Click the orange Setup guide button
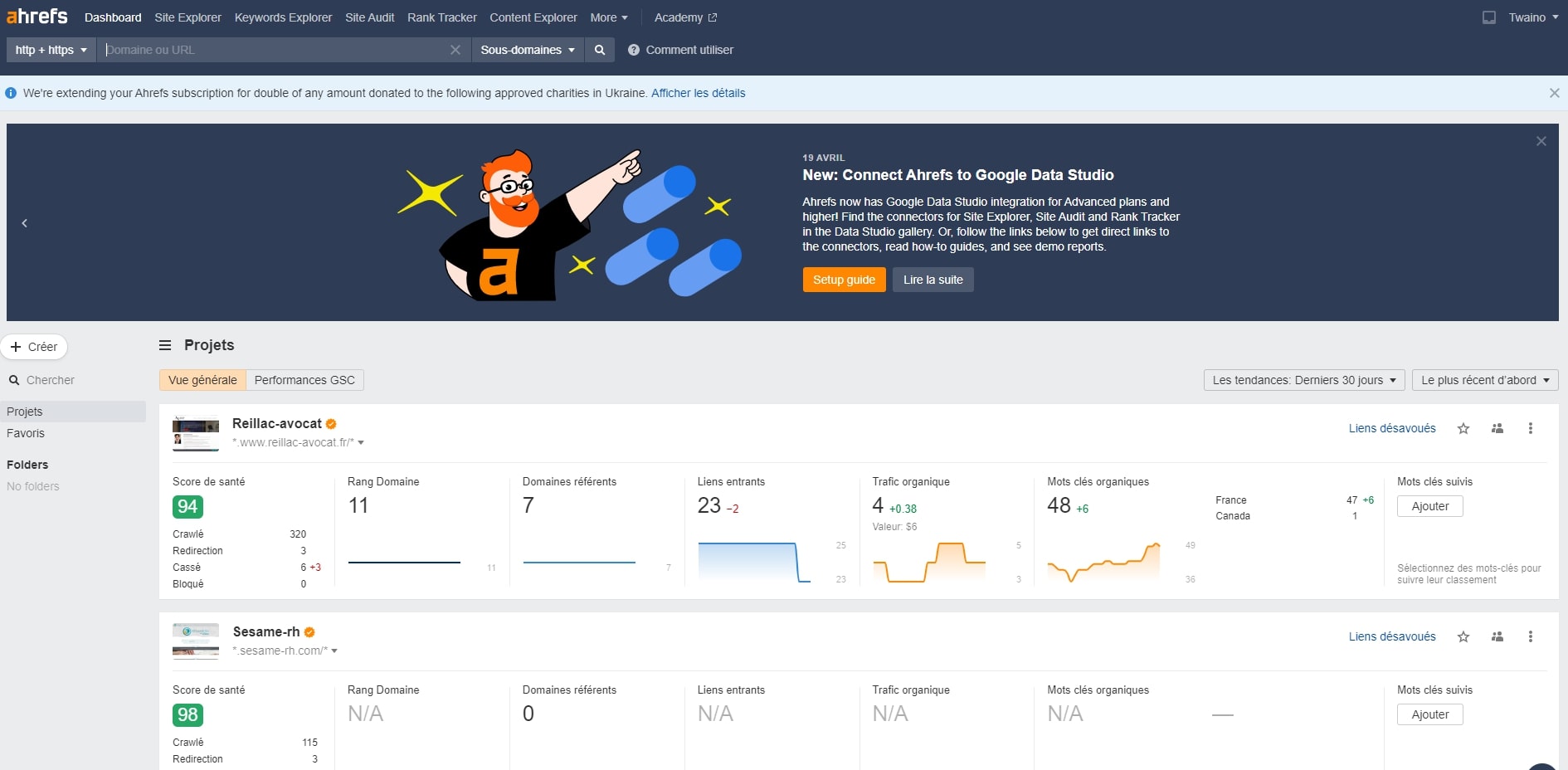 (x=844, y=280)
